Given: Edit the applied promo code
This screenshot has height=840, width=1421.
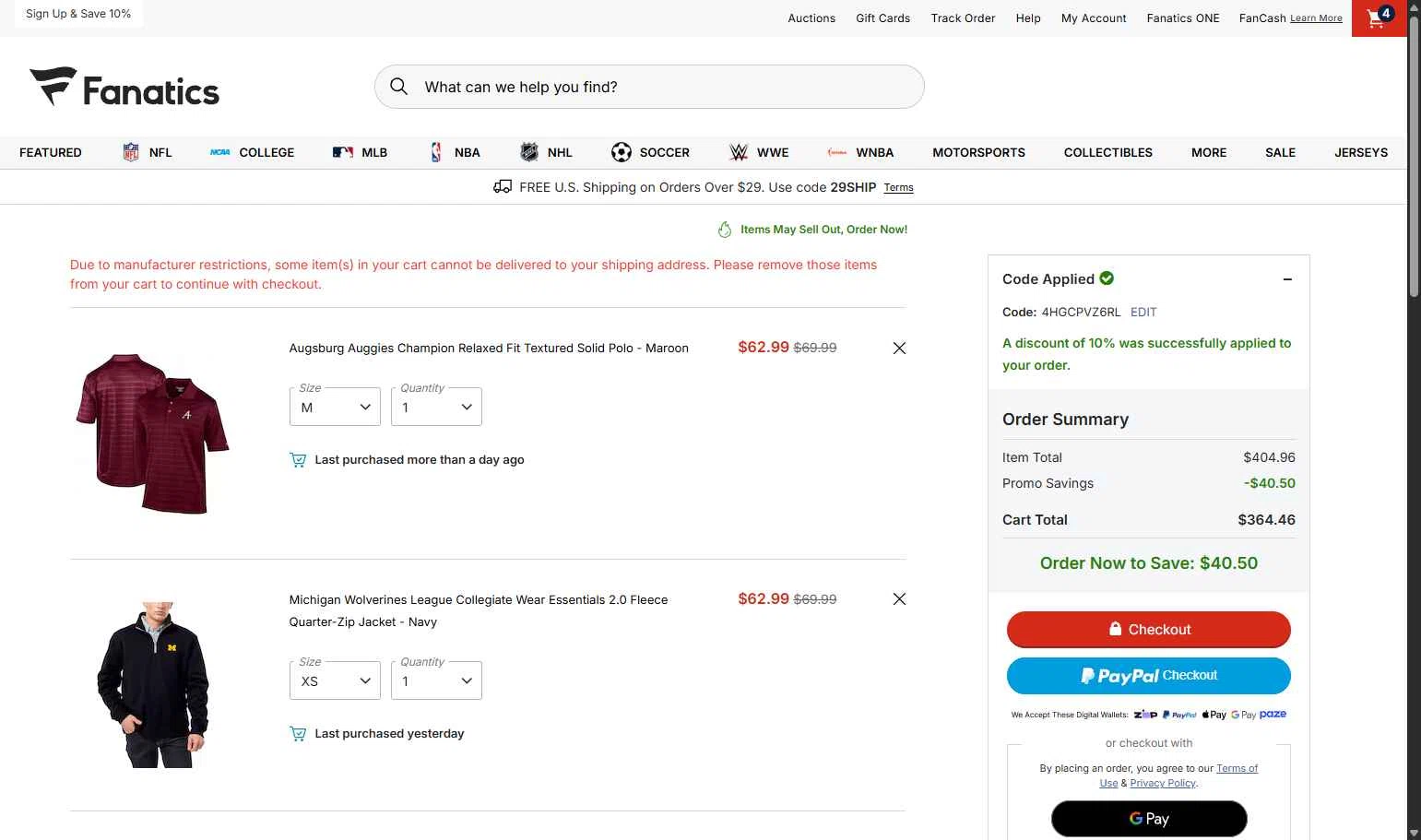Looking at the screenshot, I should (1143, 312).
